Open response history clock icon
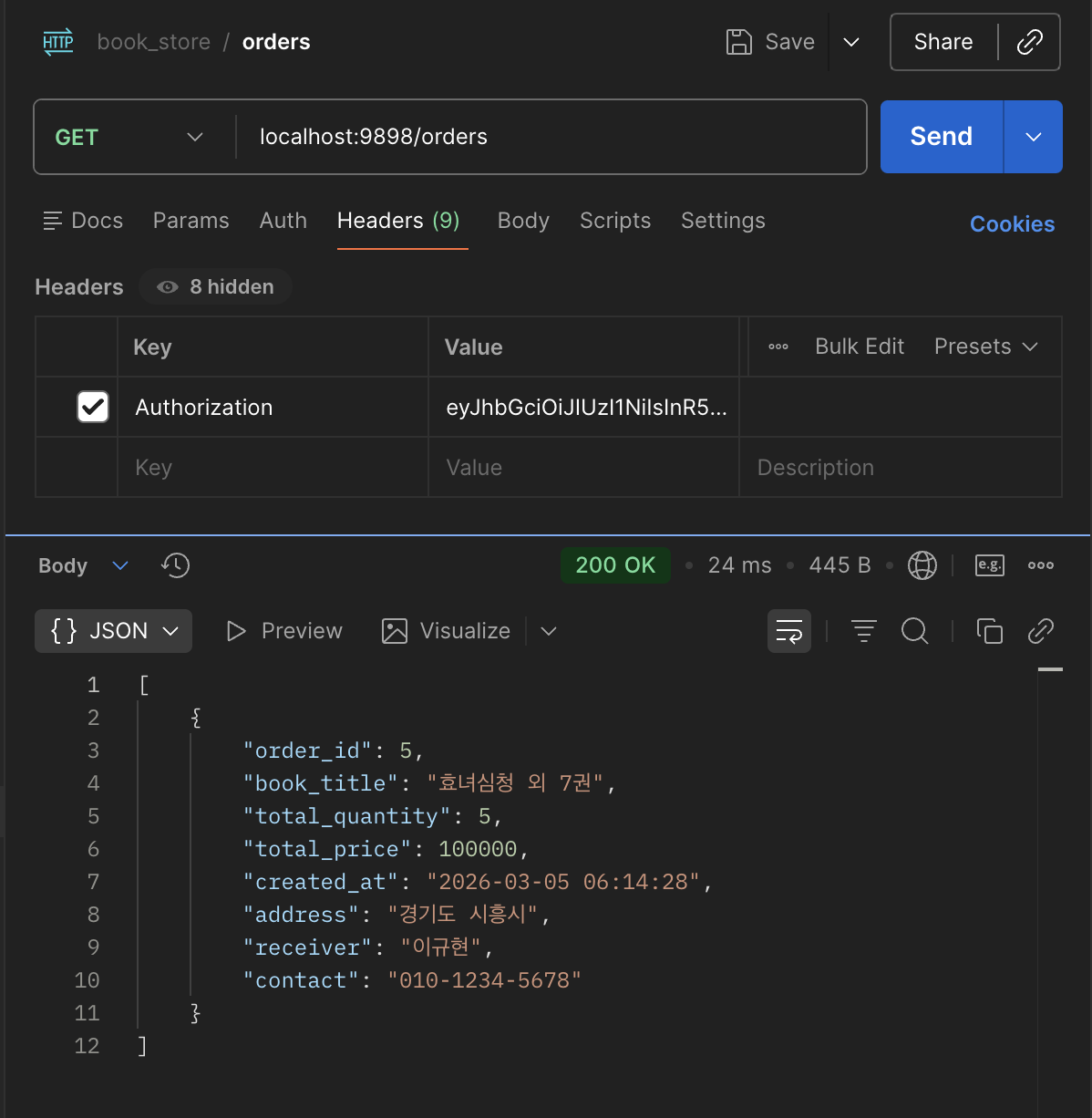Screen dimensions: 1092x1118 pos(175,565)
